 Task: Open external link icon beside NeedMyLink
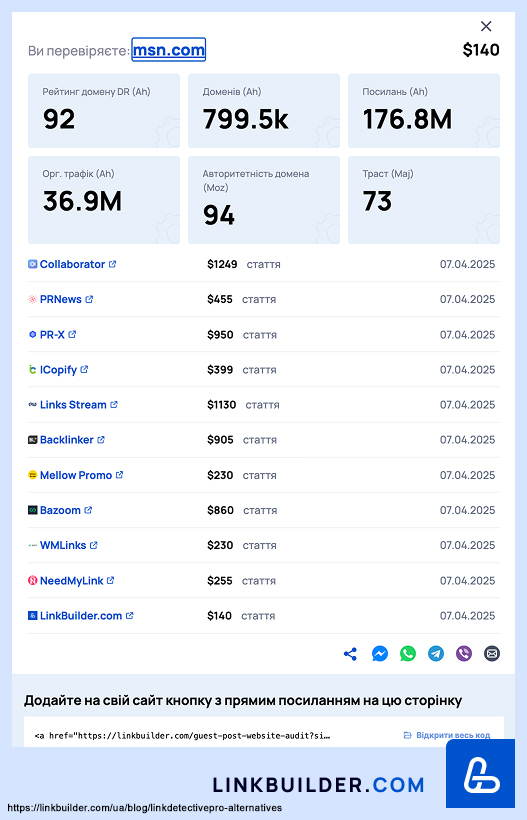pyautogui.click(x=110, y=580)
